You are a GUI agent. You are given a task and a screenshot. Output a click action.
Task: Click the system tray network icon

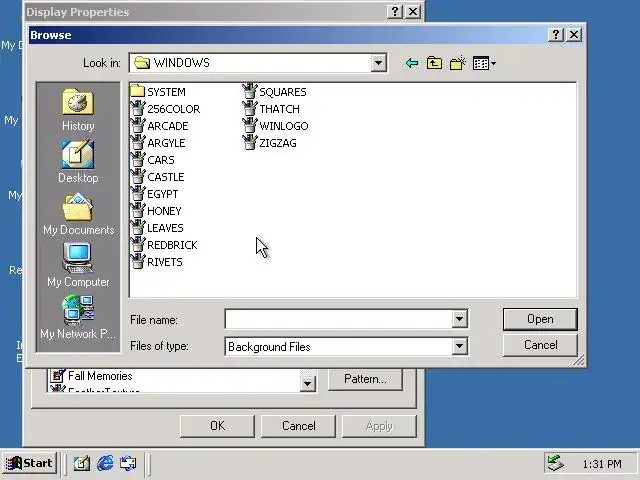tap(556, 463)
